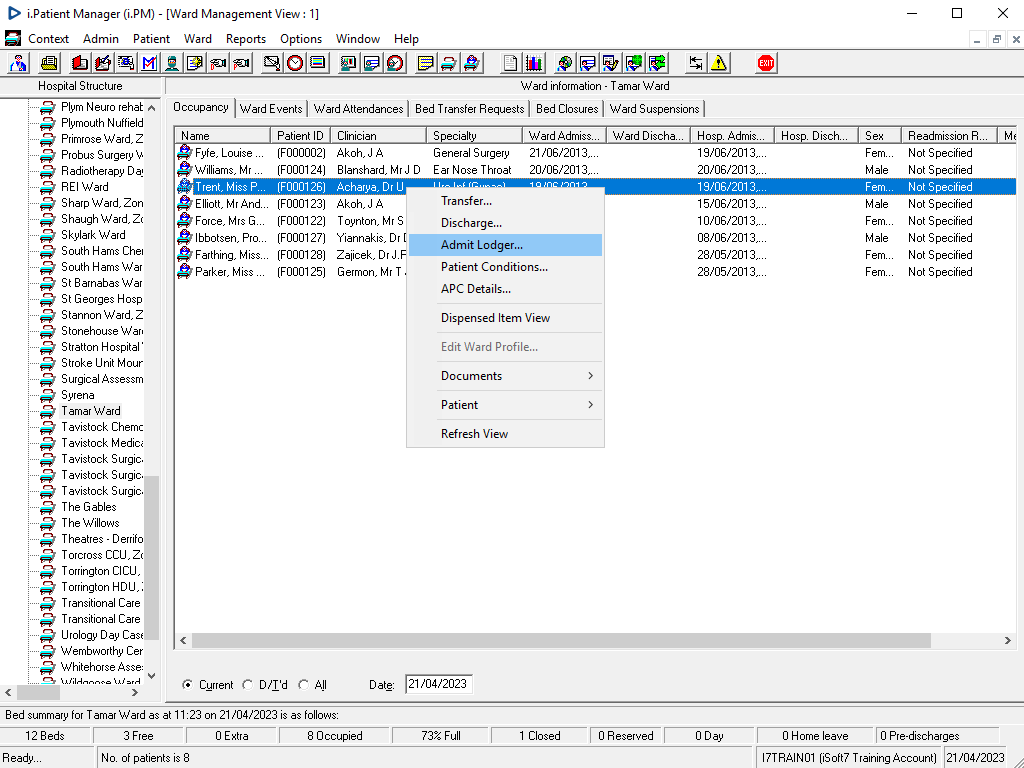Click the doctor figure toolbar icon
Screen dimensions: 1024x768
(18, 63)
